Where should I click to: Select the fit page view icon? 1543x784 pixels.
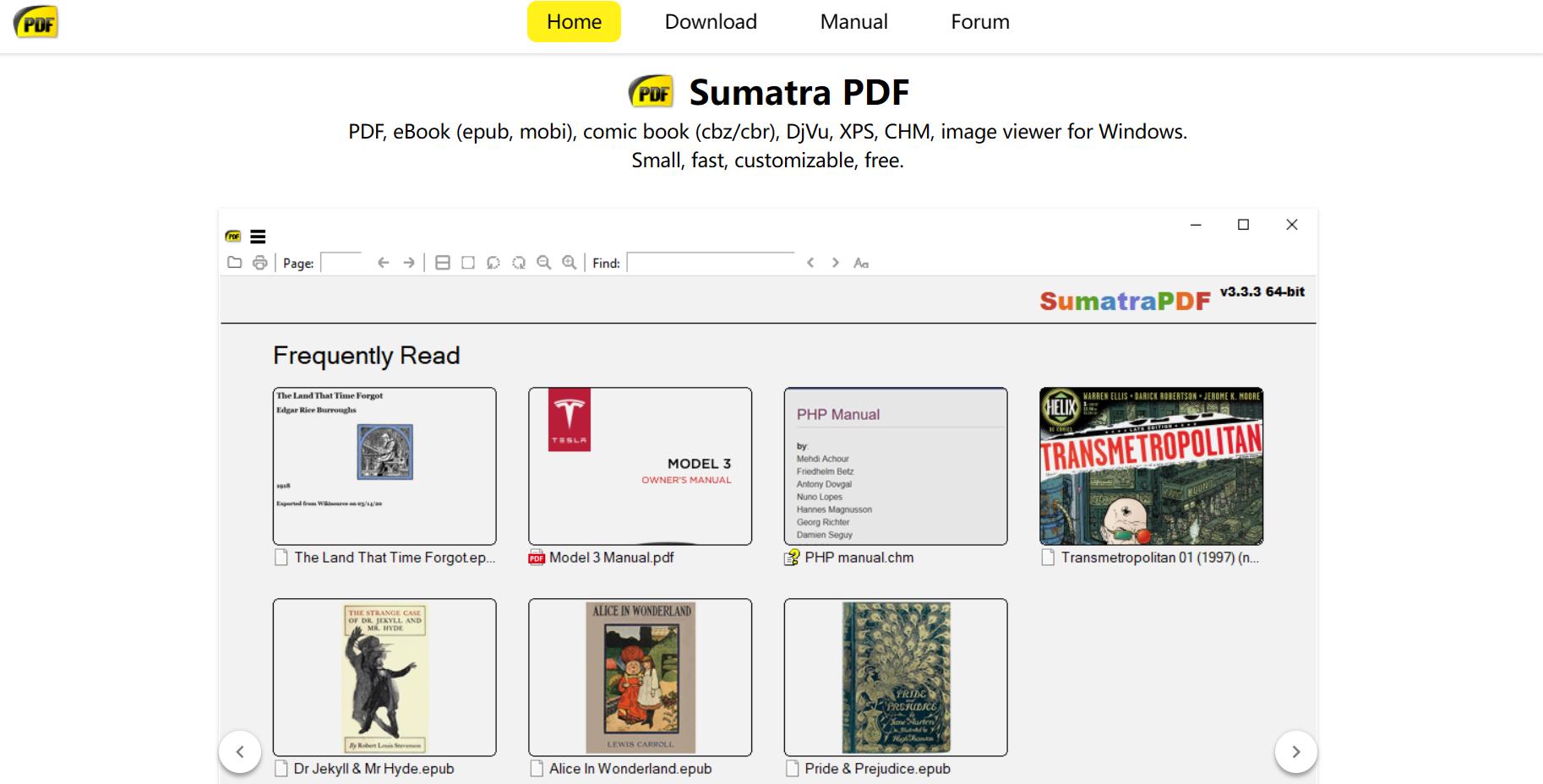[x=443, y=263]
